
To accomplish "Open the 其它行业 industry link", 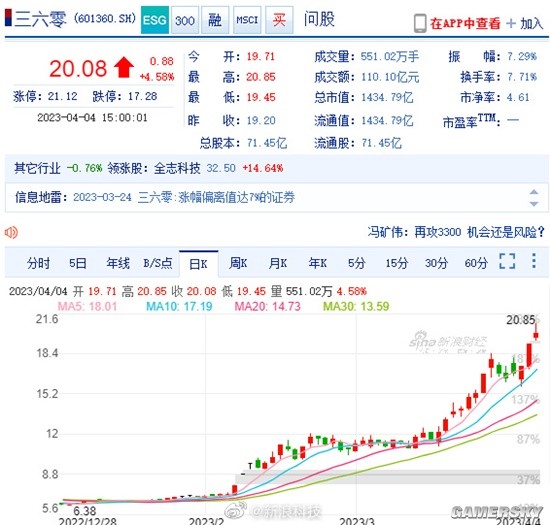I will pyautogui.click(x=38, y=168).
